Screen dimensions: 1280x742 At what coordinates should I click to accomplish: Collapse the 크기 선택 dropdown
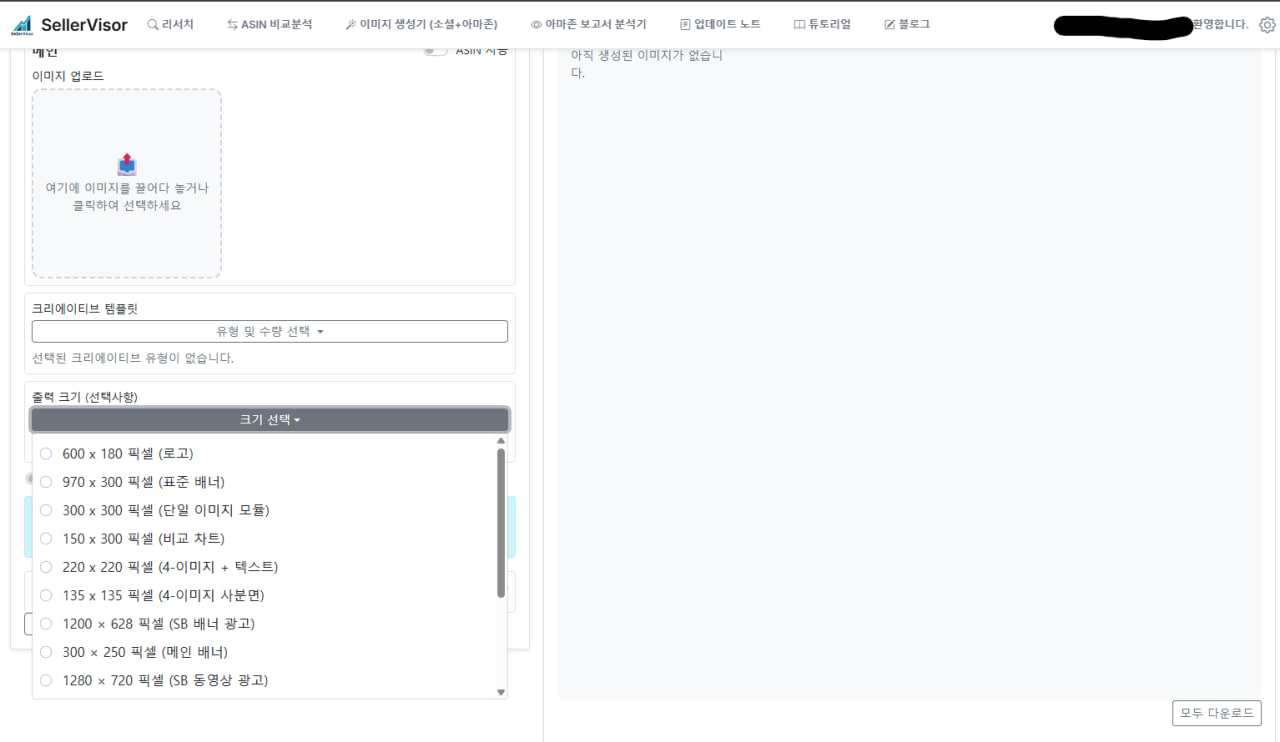point(270,420)
